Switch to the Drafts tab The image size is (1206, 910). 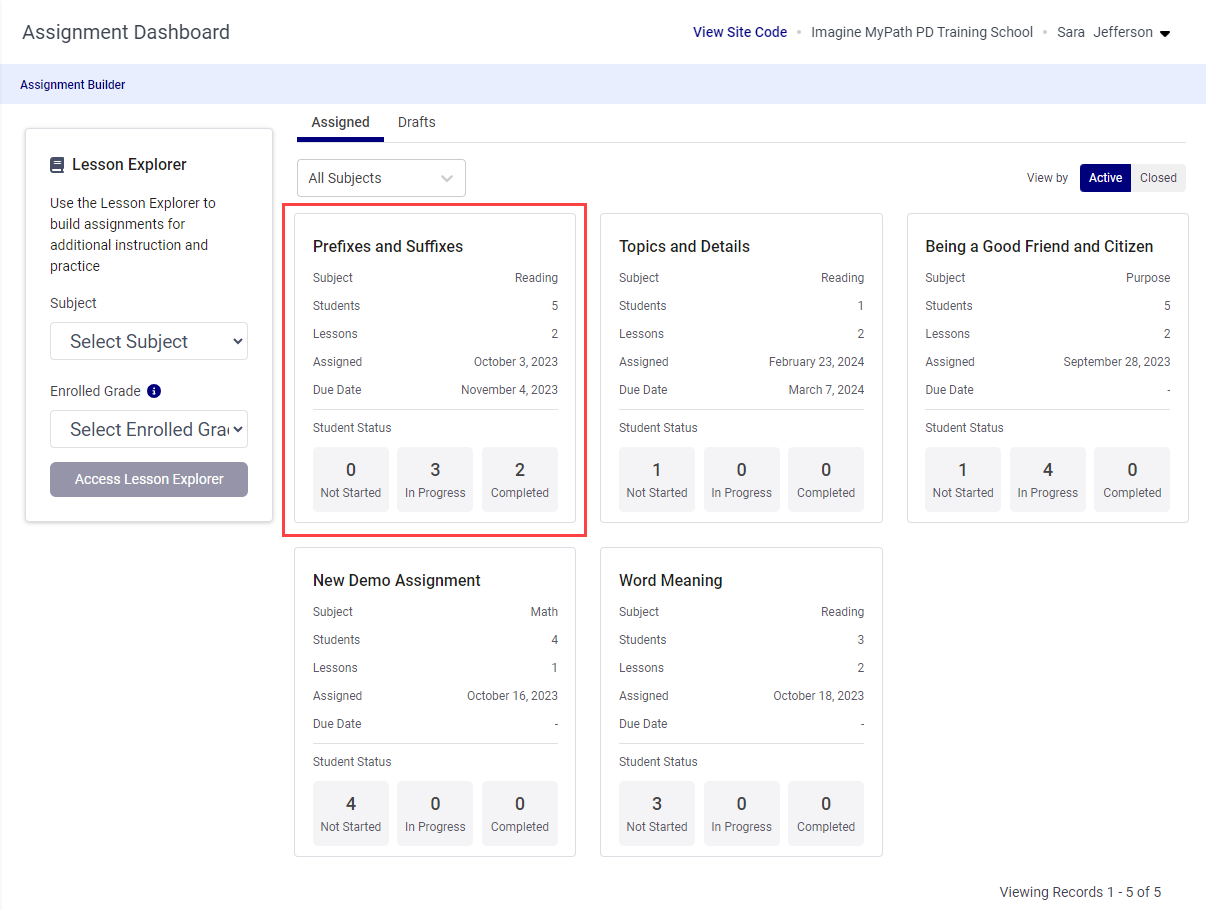(x=416, y=122)
